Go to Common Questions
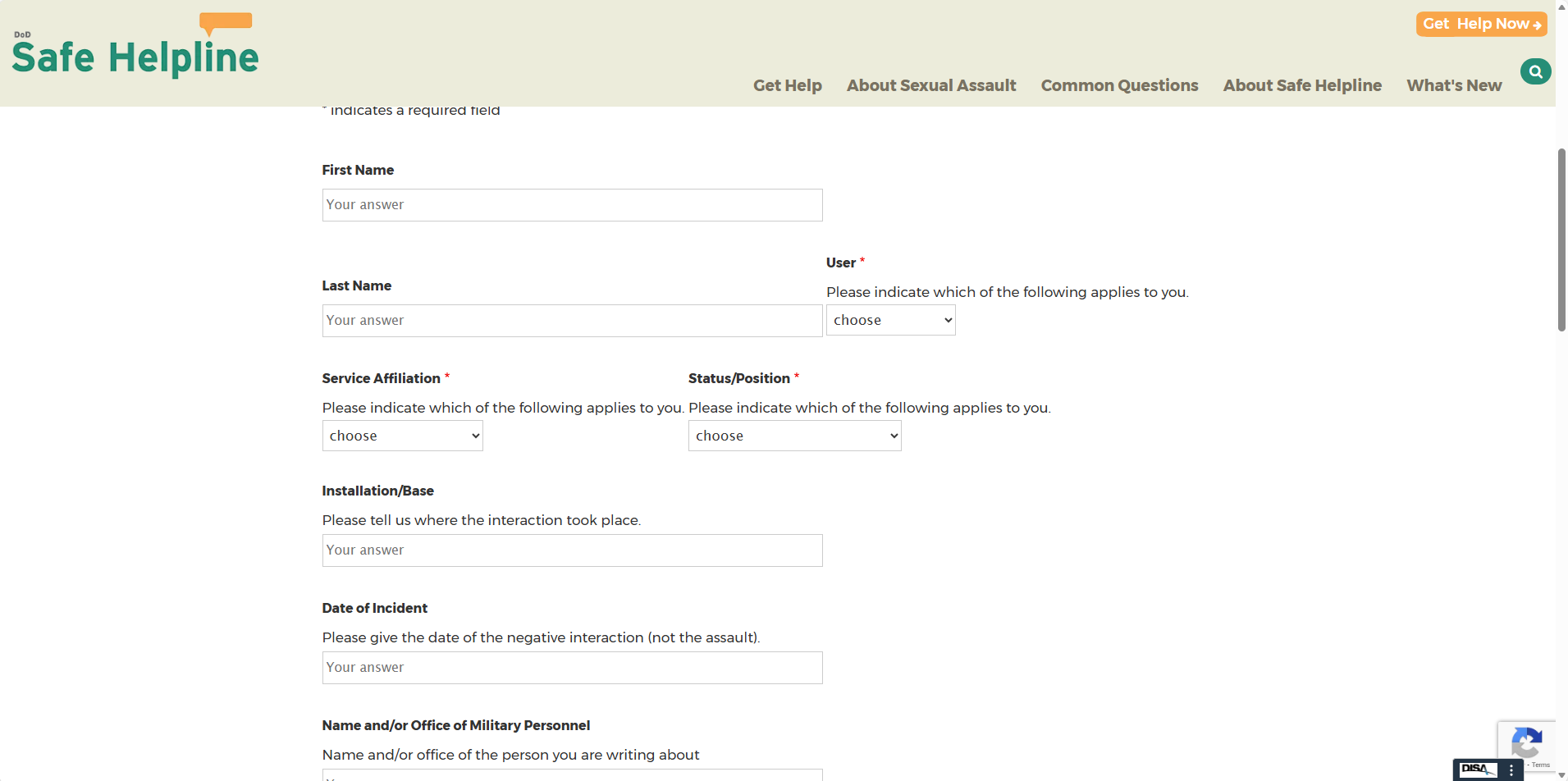Viewport: 1568px width, 781px height. 1119,85
